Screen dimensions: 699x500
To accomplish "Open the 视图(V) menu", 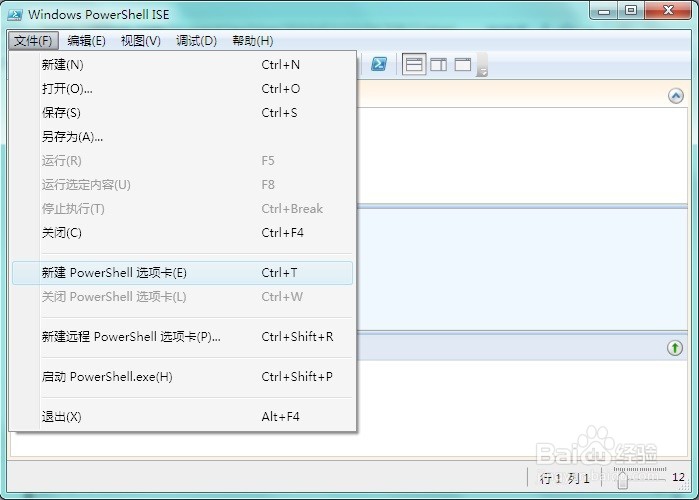I will pos(141,41).
